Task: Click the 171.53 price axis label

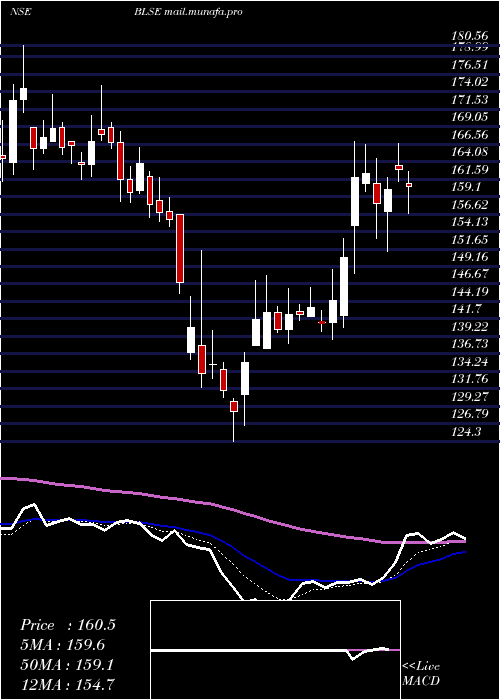Action: 470,100
